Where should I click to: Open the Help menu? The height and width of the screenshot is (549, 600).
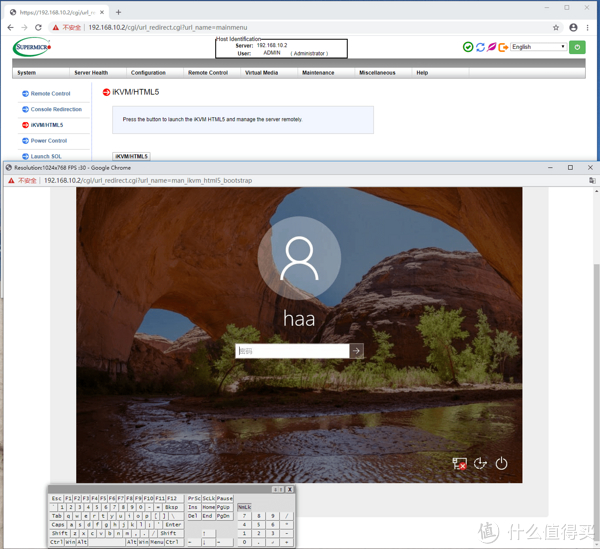coord(422,73)
